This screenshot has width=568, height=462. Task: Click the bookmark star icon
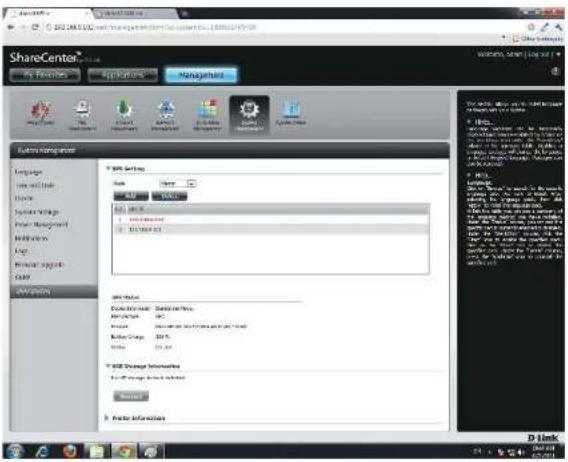pos(531,27)
